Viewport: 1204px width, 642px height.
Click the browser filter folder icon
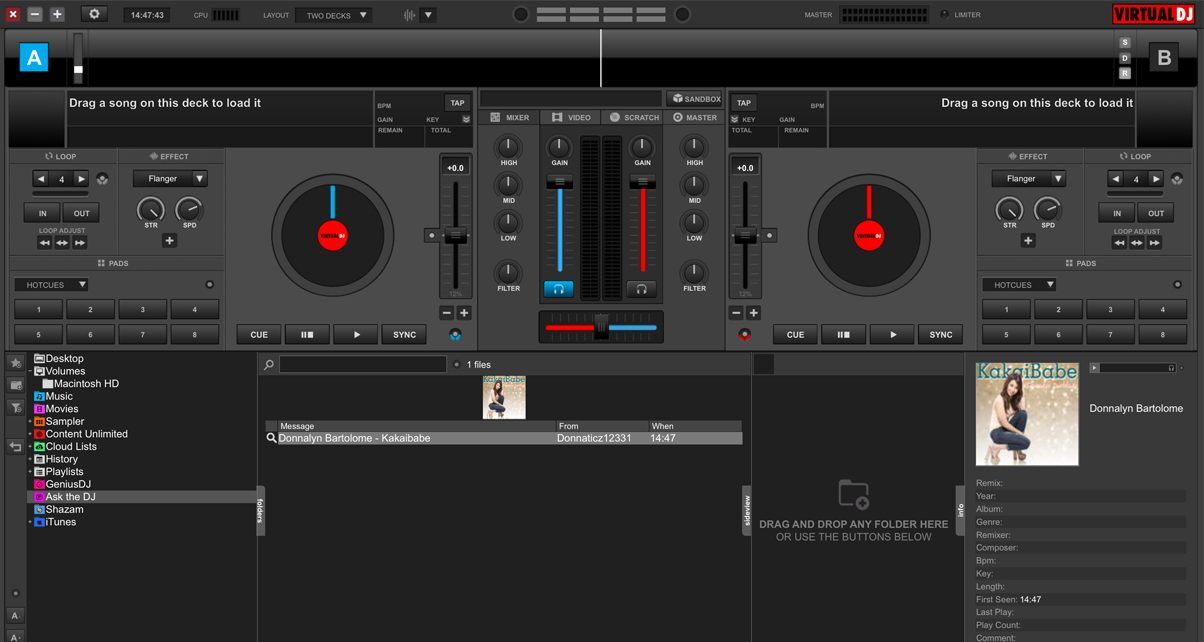[15, 407]
